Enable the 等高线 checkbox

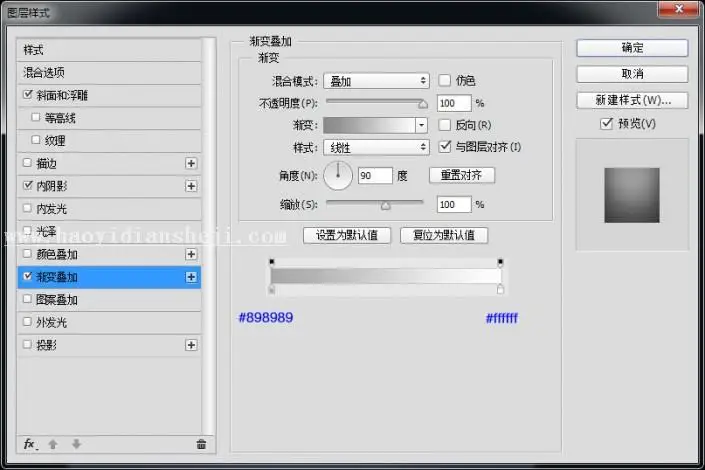coord(36,117)
